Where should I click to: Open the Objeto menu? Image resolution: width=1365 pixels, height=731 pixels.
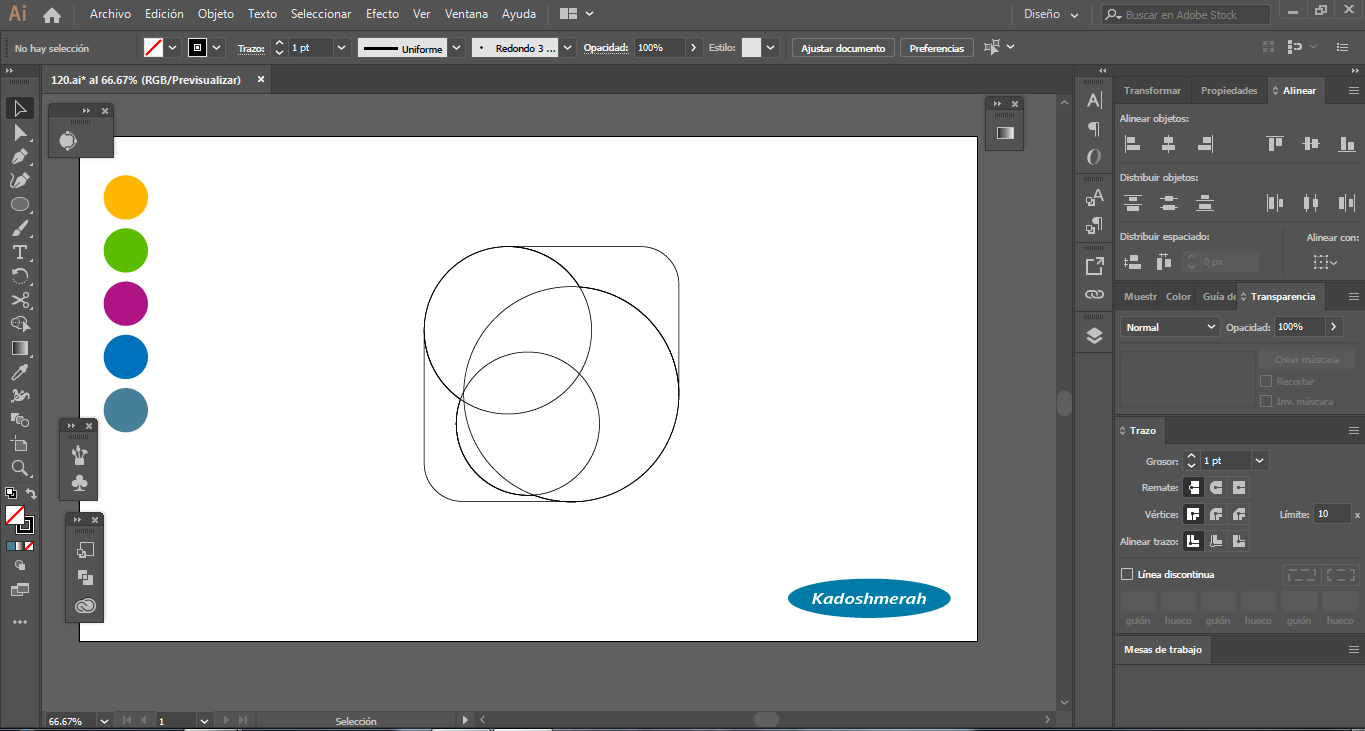(216, 14)
